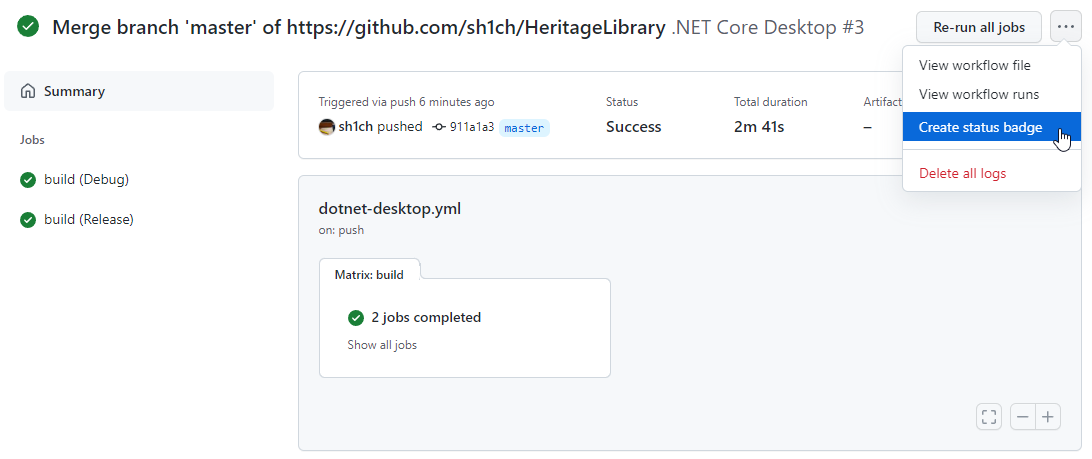Click green check next to 2 jobs completed
The width and height of the screenshot is (1092, 459).
(355, 318)
